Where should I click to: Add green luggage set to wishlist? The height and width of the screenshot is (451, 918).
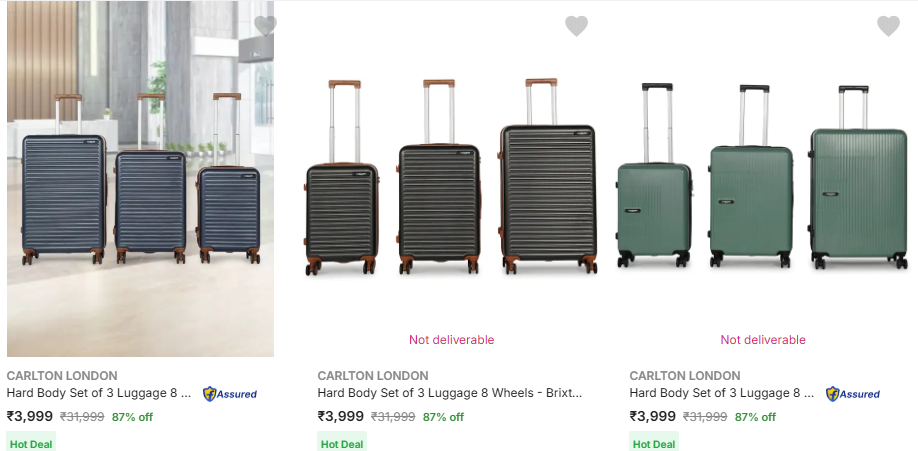click(x=888, y=26)
